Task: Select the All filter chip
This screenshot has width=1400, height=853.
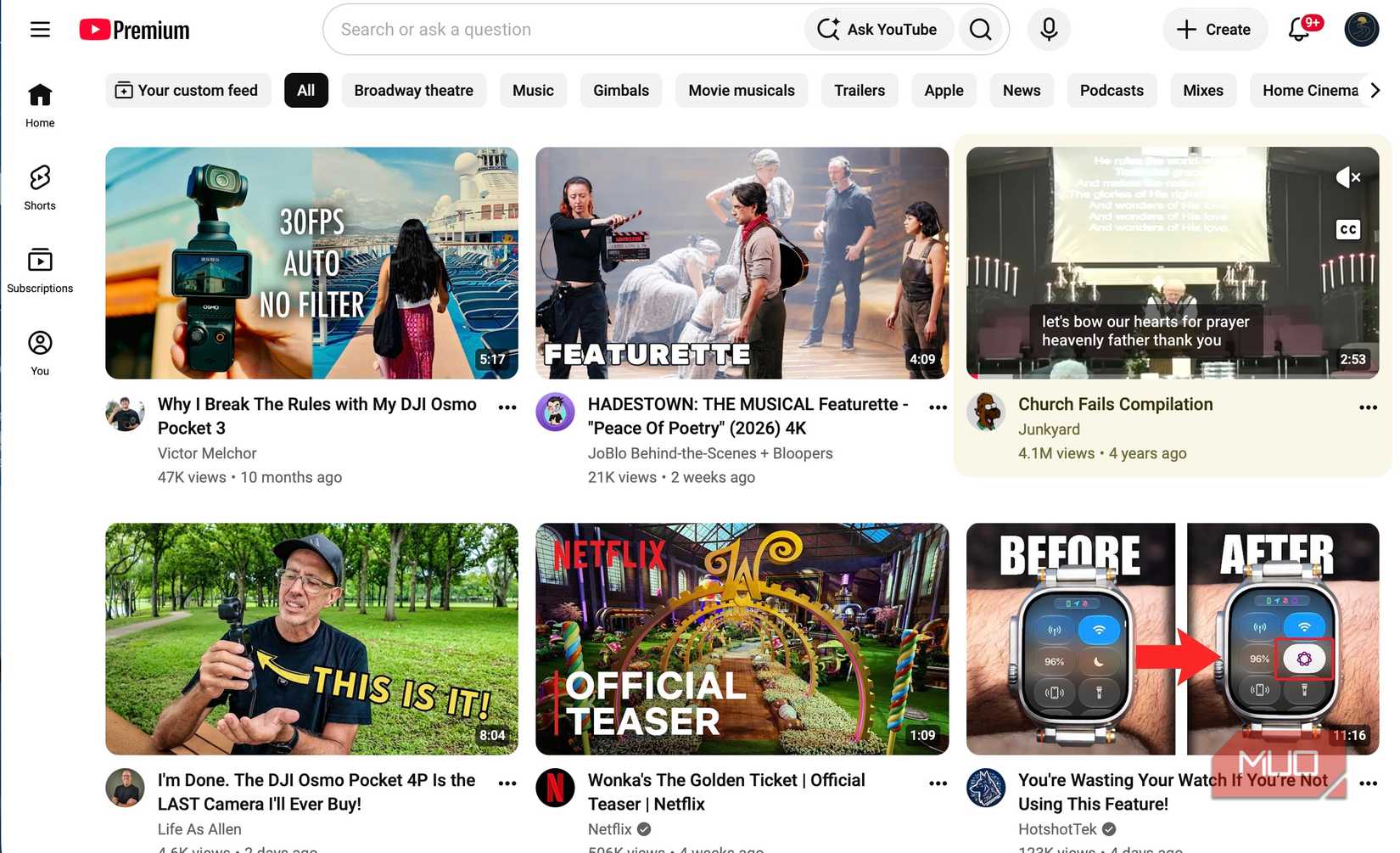Action: (x=306, y=90)
